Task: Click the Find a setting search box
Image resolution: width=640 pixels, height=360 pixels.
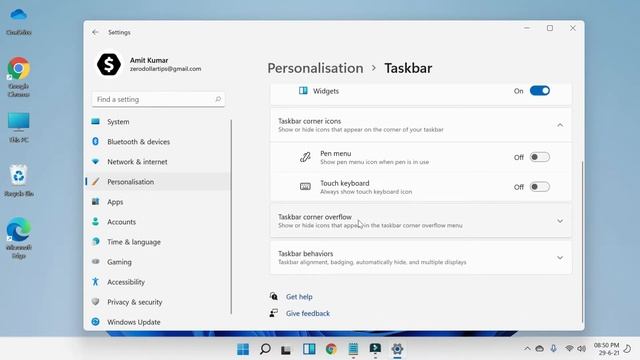Action: click(158, 99)
